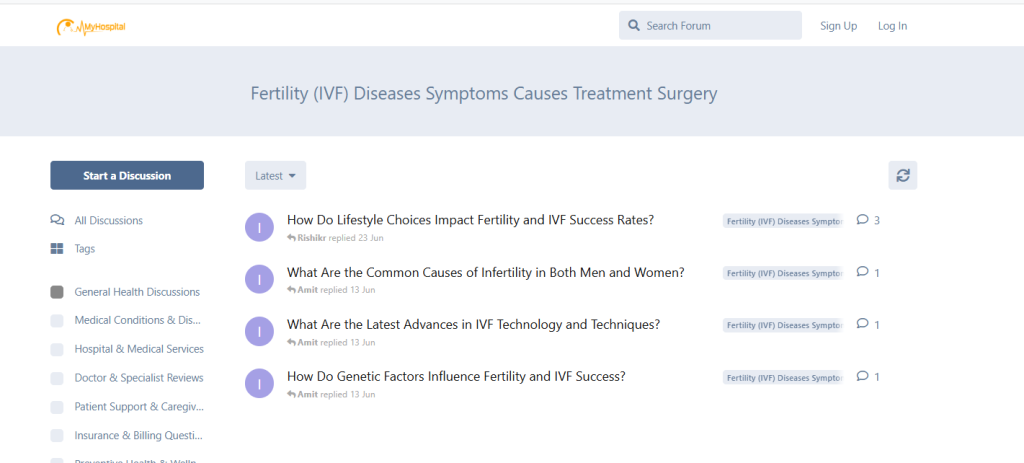Click the Sign Up link
This screenshot has width=1024, height=463.
[838, 26]
